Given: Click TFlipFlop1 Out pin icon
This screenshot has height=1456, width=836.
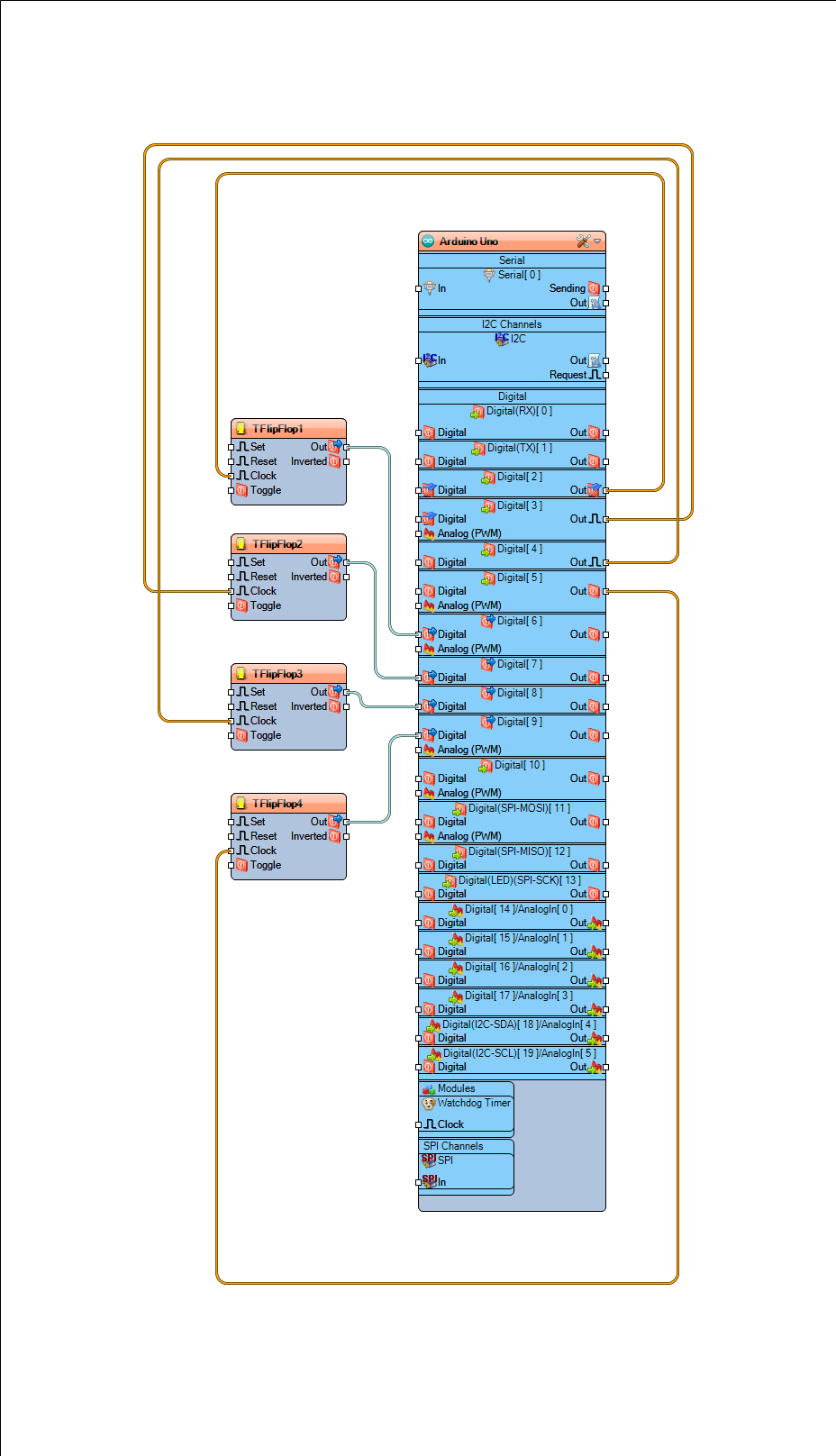Looking at the screenshot, I should (x=335, y=447).
